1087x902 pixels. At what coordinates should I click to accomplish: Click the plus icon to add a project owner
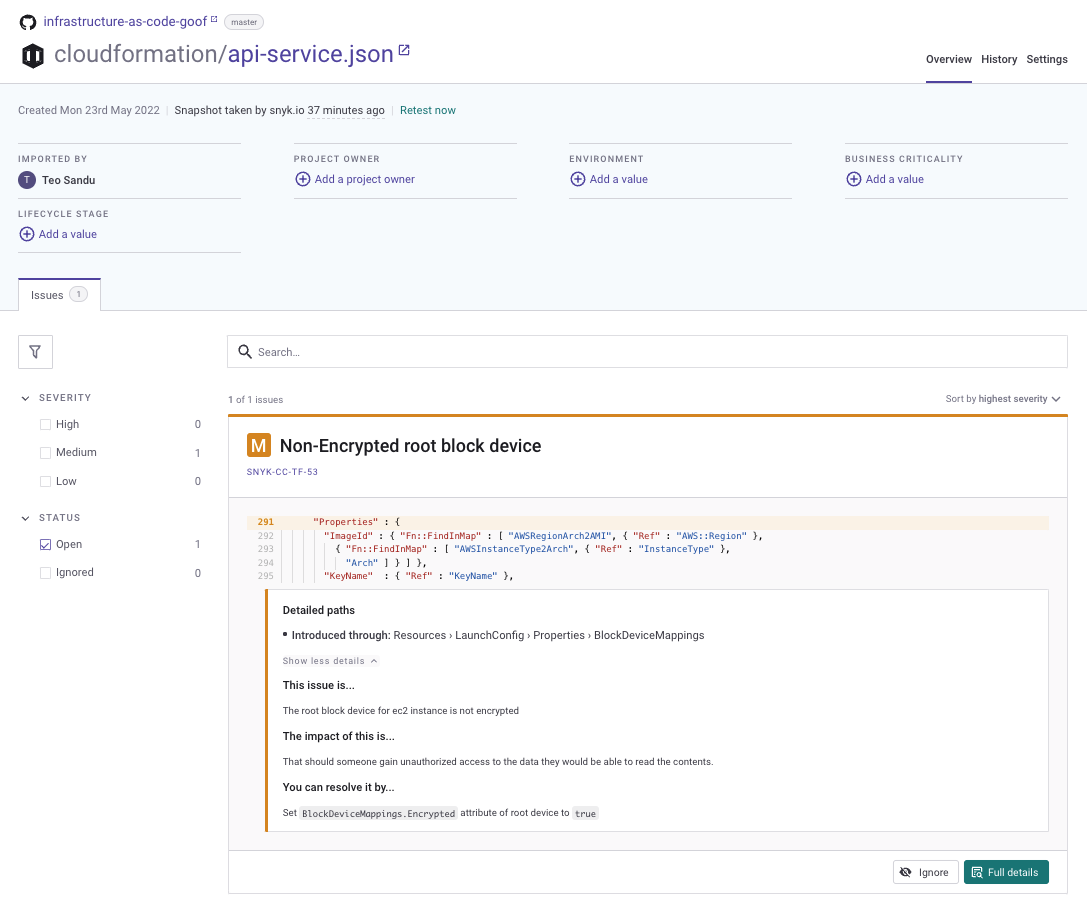point(303,179)
